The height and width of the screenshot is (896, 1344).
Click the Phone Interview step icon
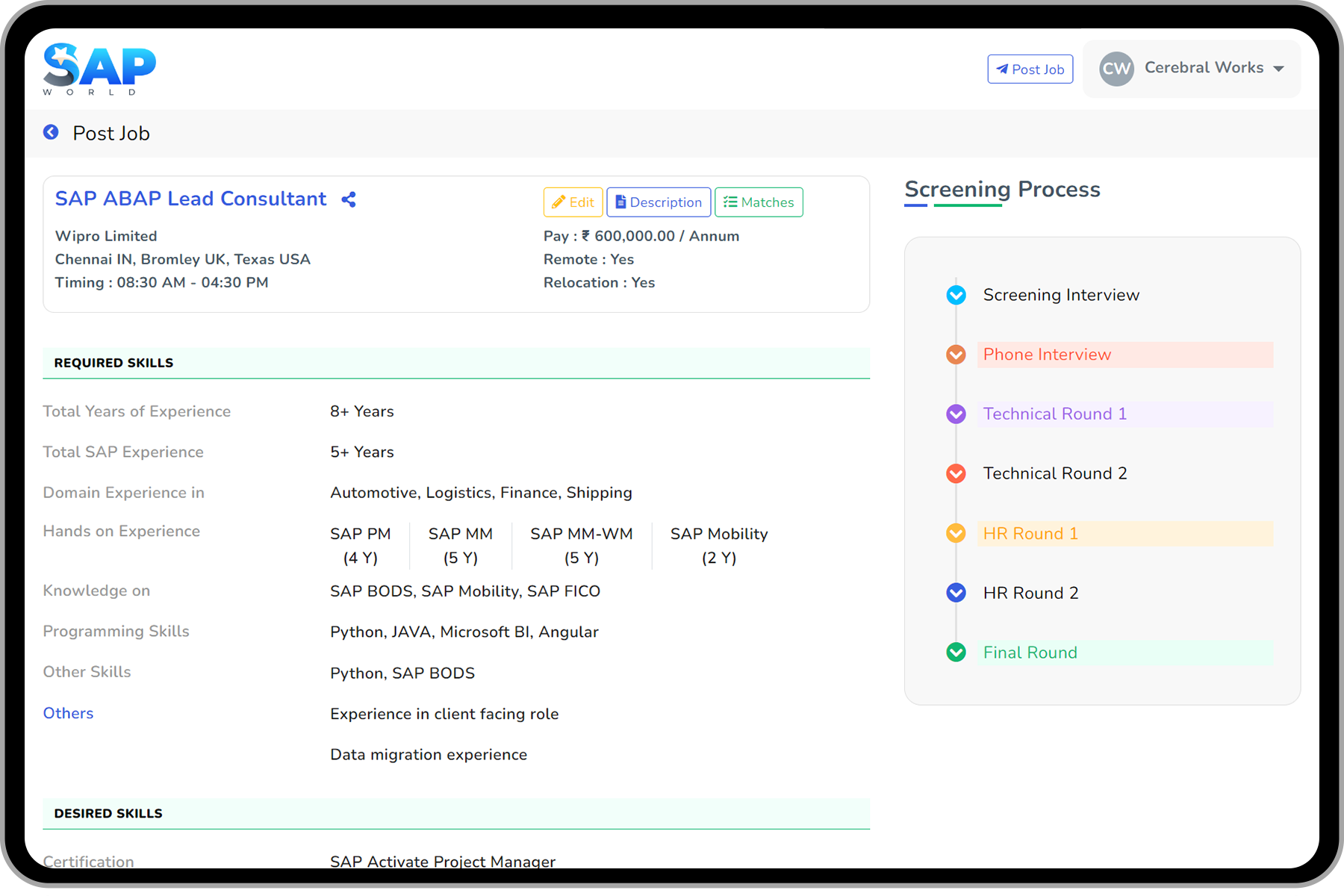coord(956,355)
